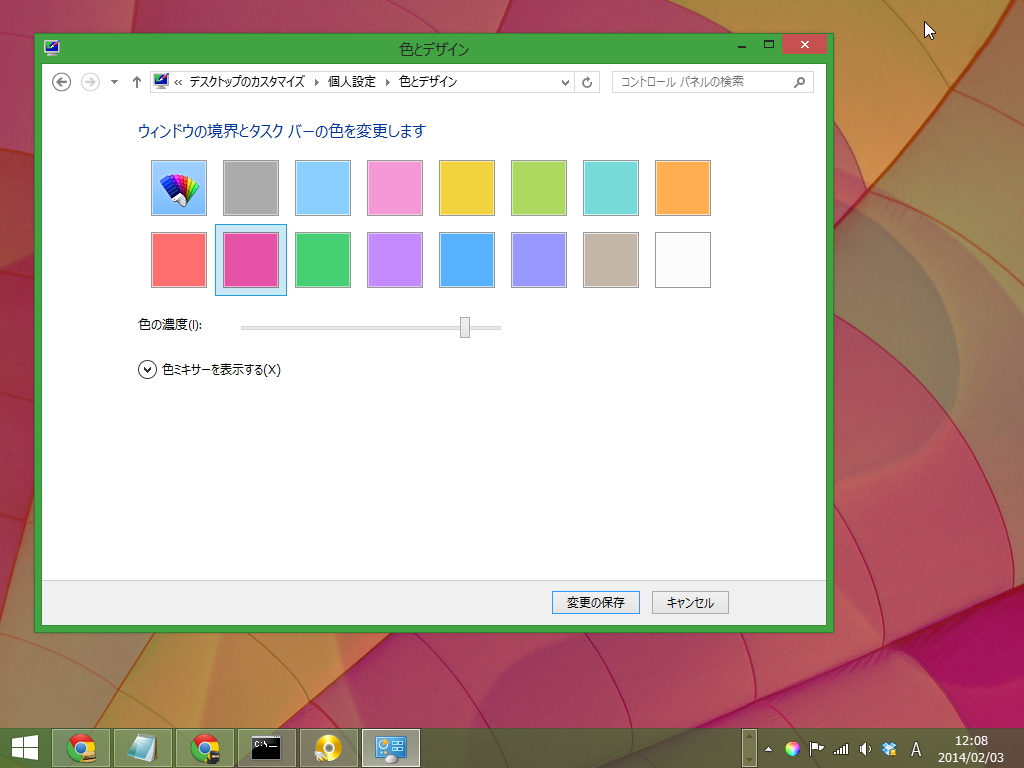Click the キャンセル button
This screenshot has height=768, width=1024.
[x=690, y=602]
